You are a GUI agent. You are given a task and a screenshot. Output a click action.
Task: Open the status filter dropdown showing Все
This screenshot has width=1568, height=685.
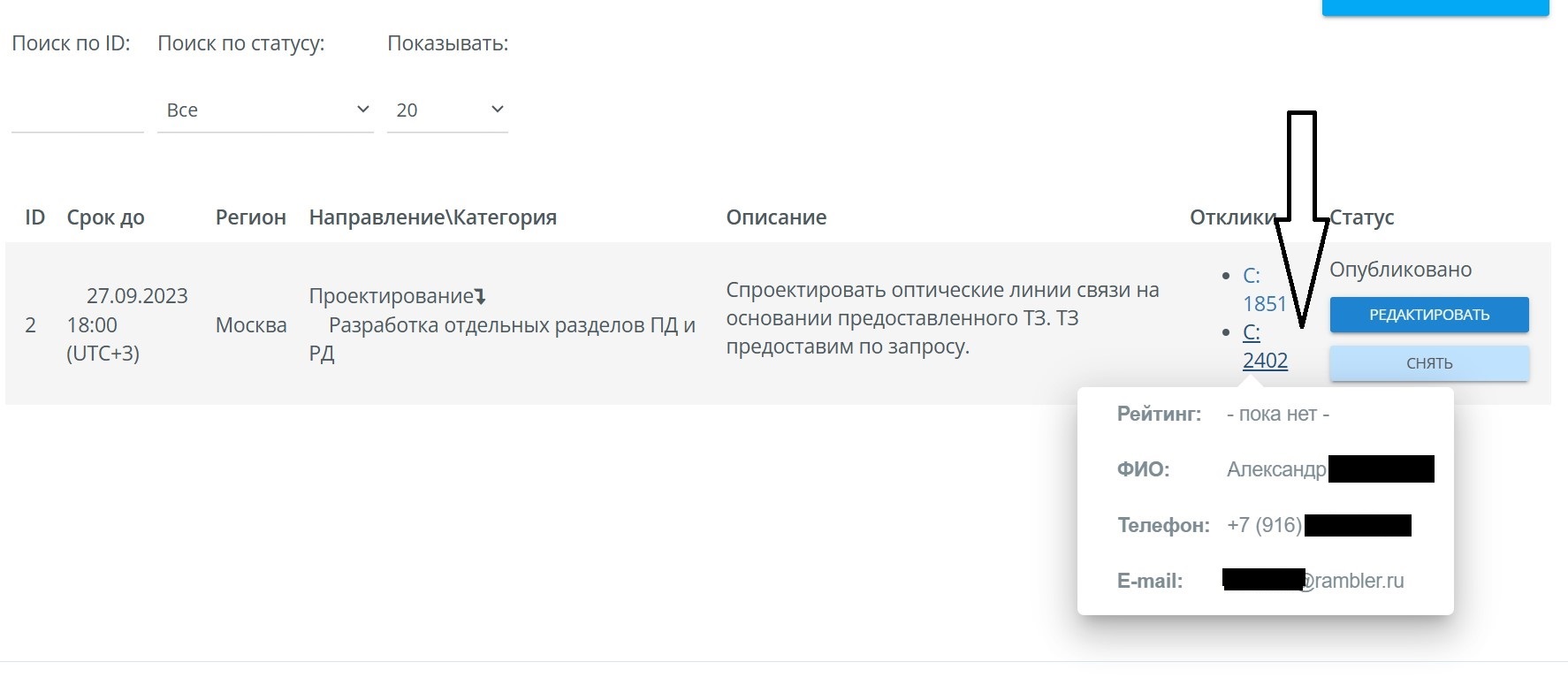(265, 110)
